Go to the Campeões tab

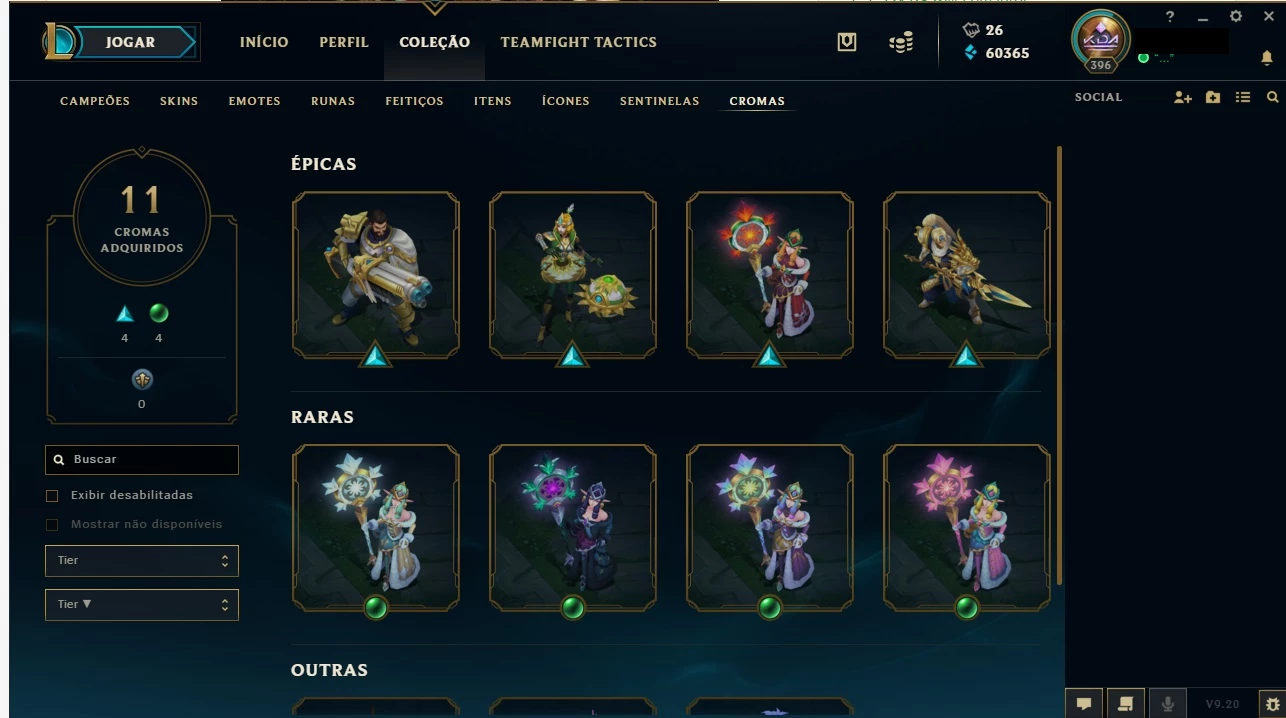(x=95, y=101)
